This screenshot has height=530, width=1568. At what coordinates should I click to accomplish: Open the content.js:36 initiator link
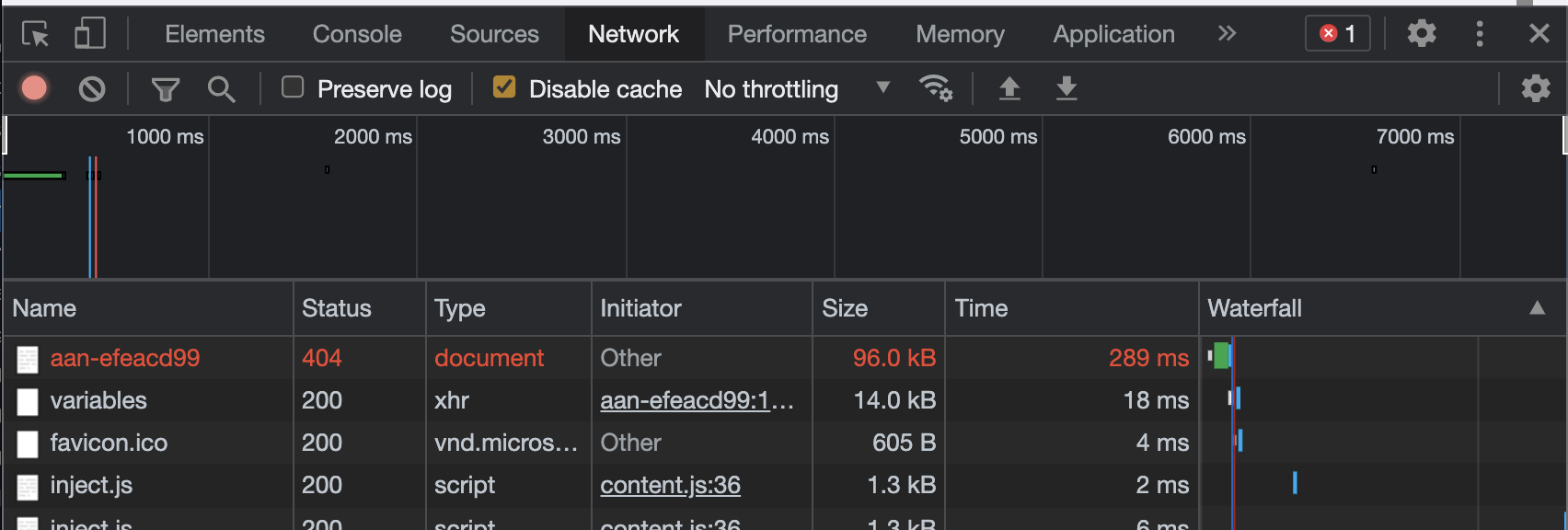point(670,485)
